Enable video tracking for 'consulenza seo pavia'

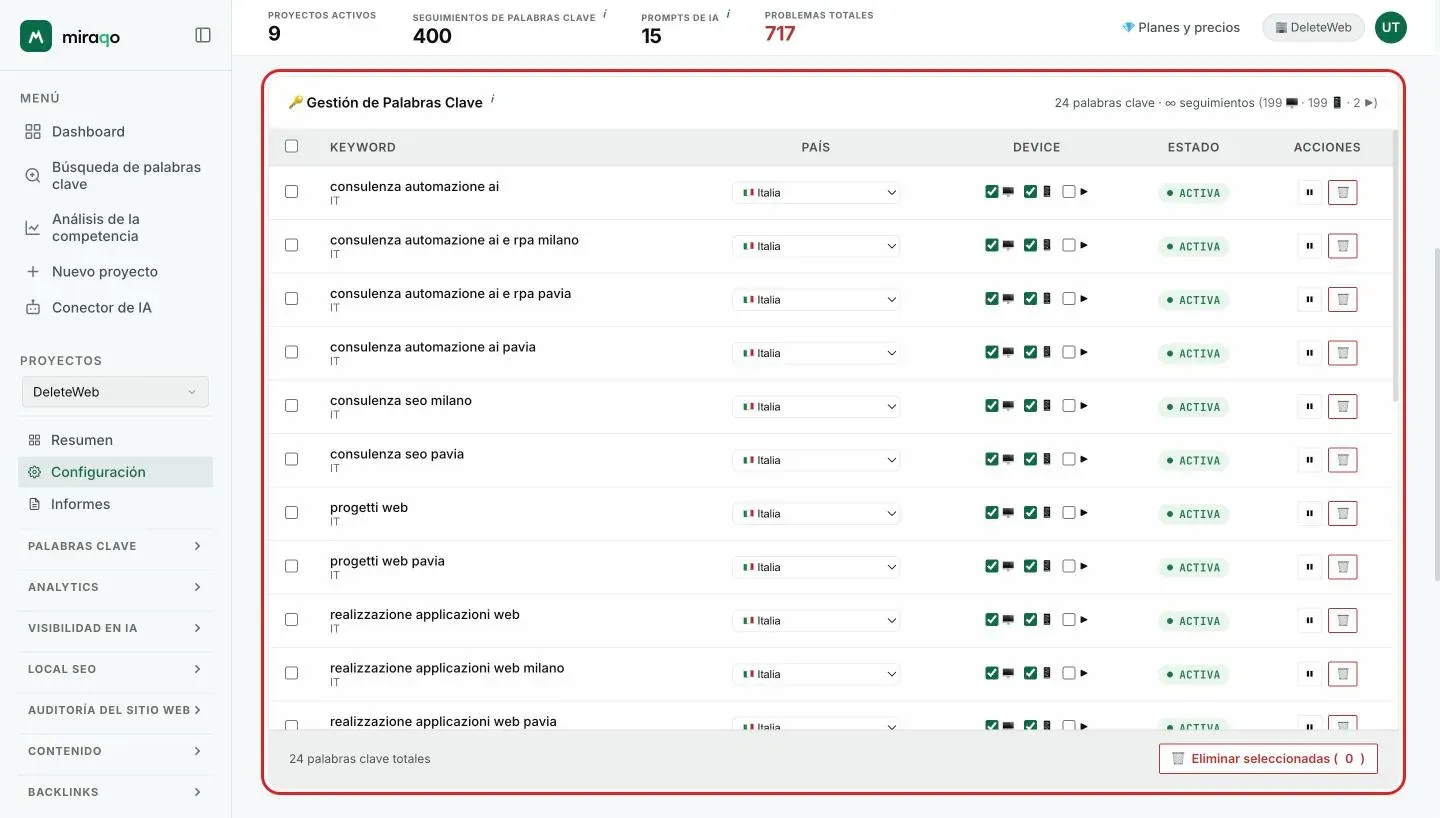coord(1069,459)
